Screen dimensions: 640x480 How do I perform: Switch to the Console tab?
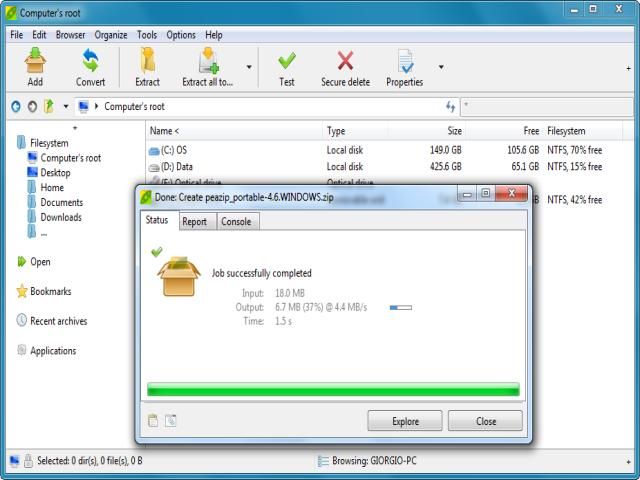tap(236, 222)
